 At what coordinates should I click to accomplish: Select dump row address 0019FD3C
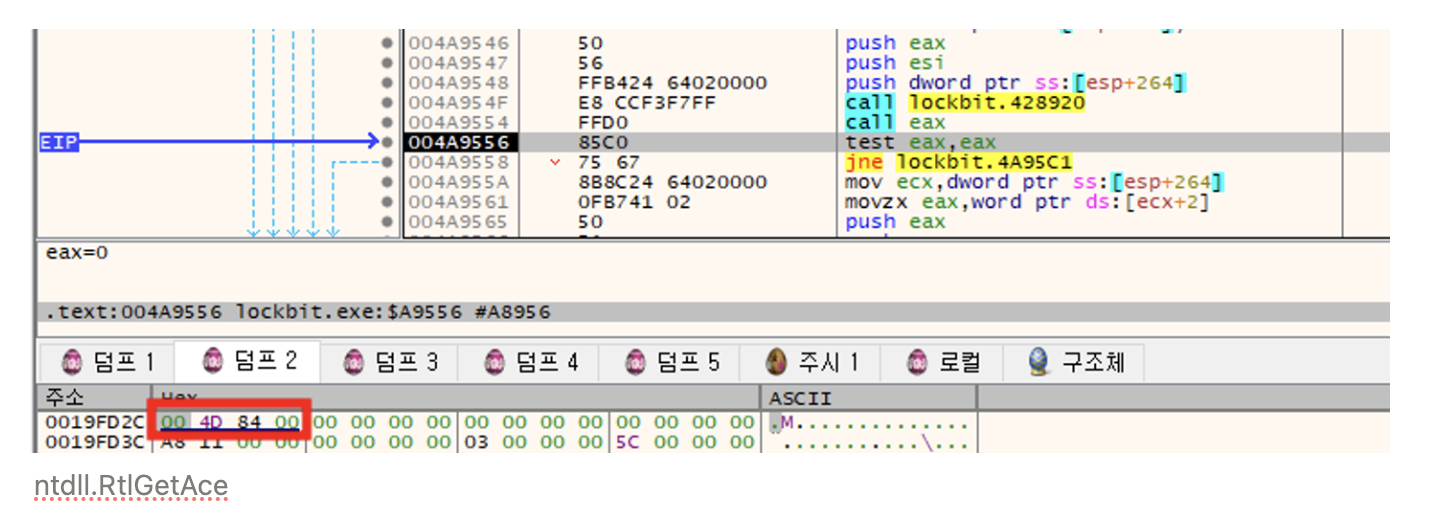[96, 442]
